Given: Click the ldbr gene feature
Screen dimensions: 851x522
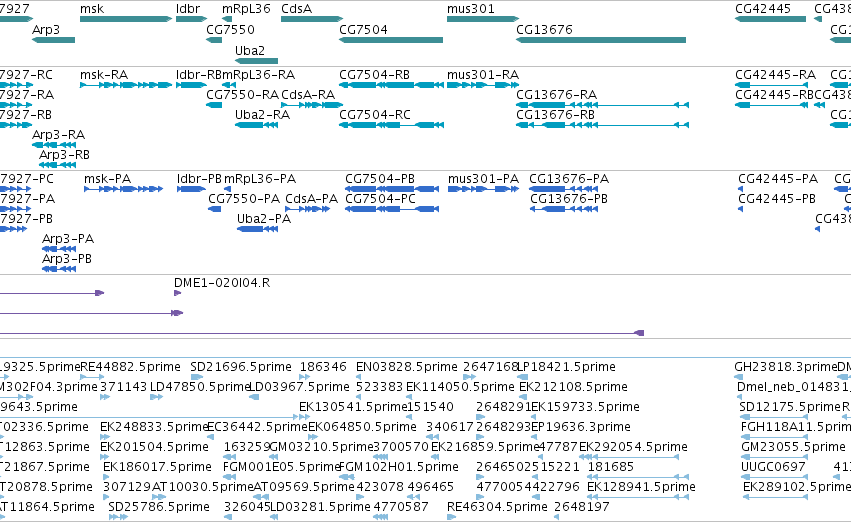Looking at the screenshot, I should click(x=192, y=19).
